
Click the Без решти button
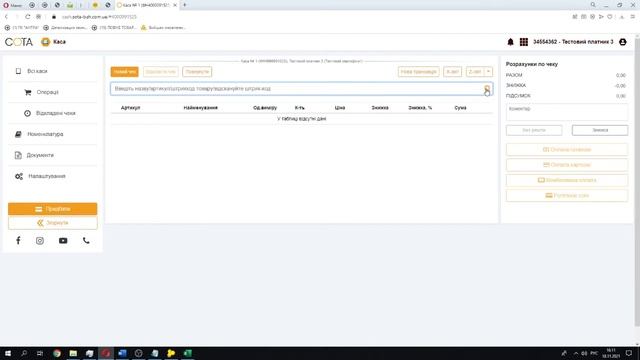click(534, 130)
